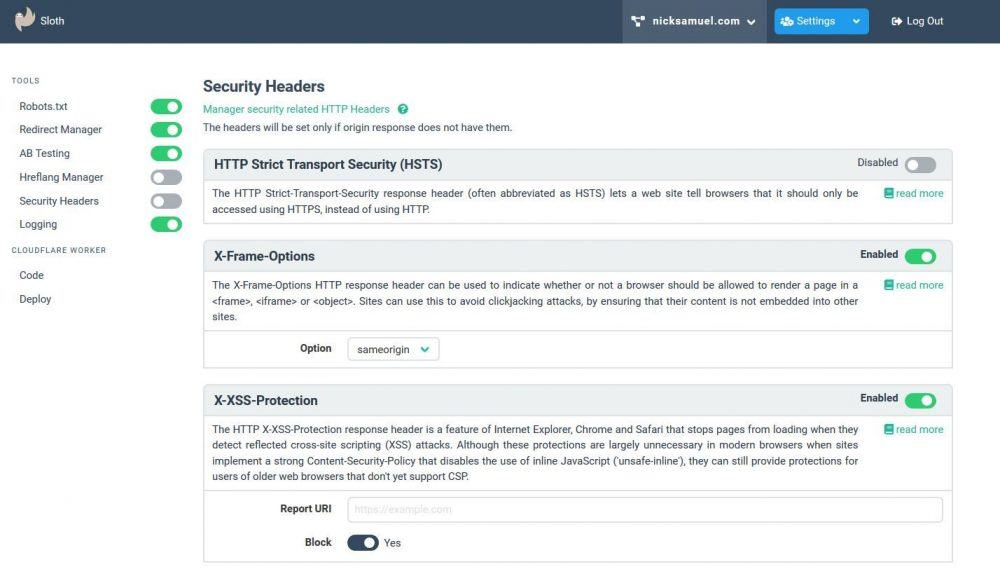Image resolution: width=1000 pixels, height=569 pixels.
Task: Click the book icon in X-XSS-Protection section
Action: tap(888, 429)
